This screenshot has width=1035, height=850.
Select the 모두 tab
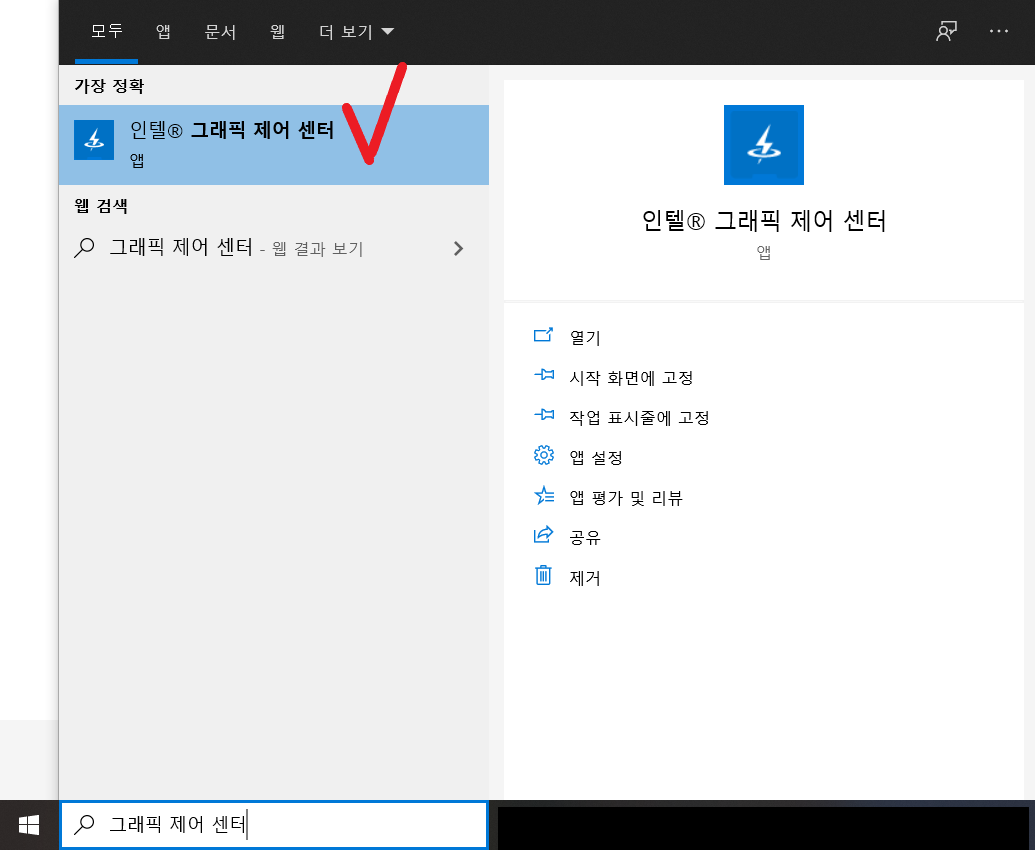(106, 31)
